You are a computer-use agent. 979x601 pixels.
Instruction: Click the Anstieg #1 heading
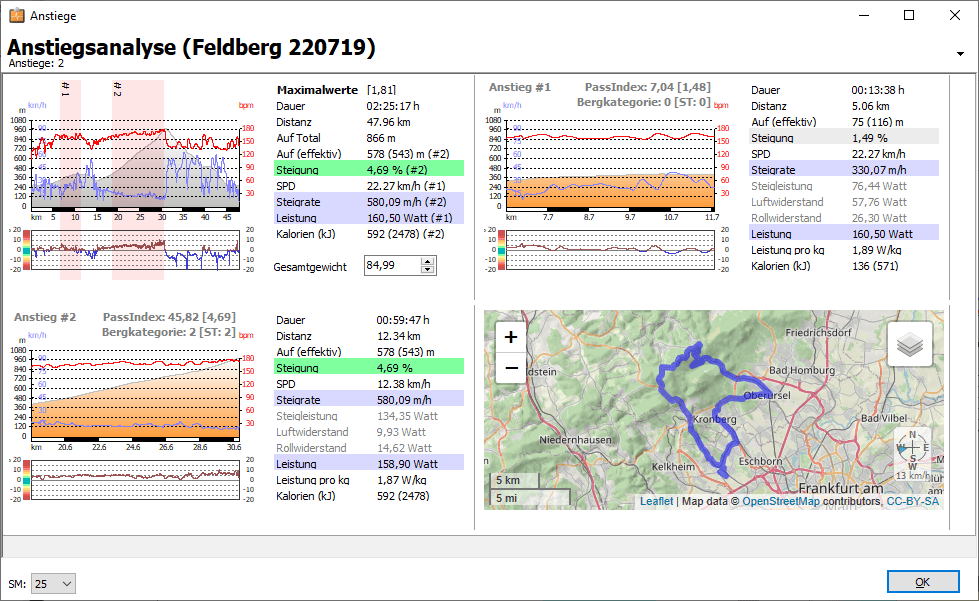coord(519,87)
